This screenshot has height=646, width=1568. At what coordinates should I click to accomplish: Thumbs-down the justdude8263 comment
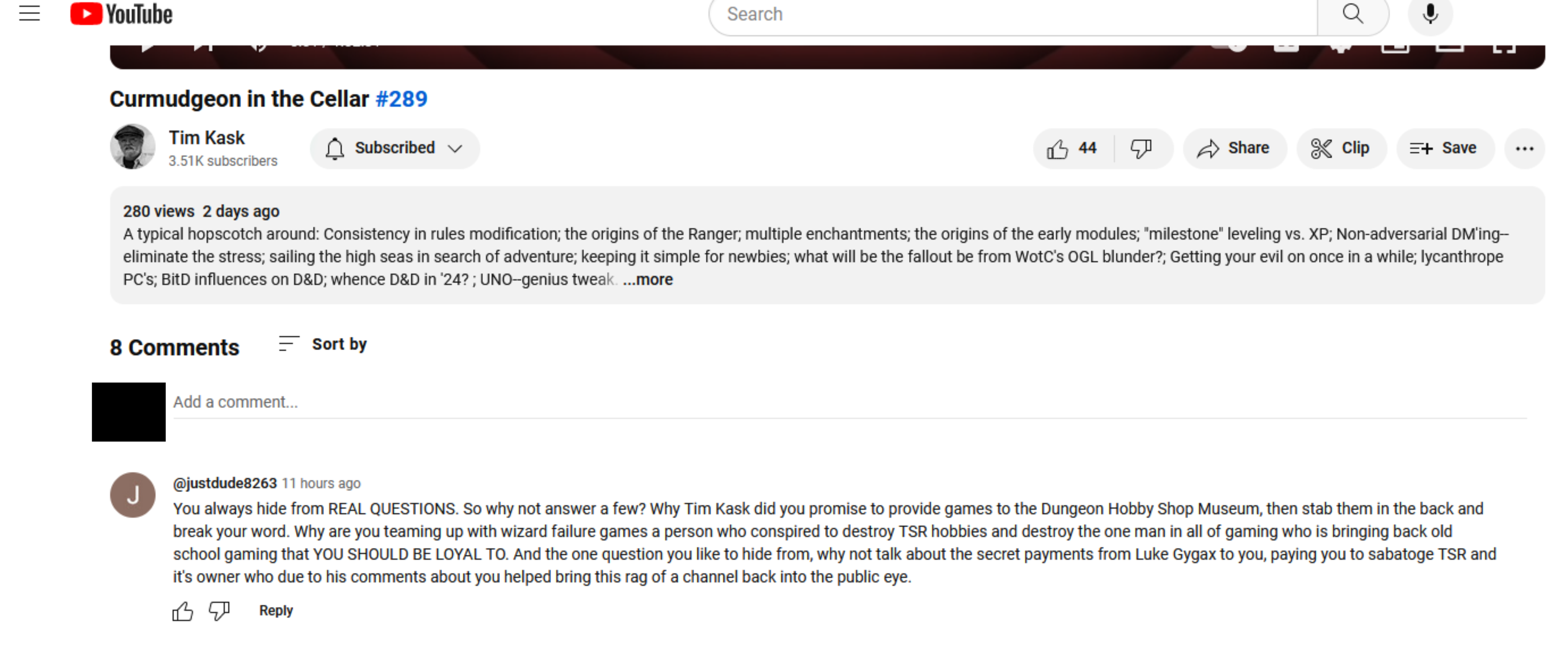(219, 611)
